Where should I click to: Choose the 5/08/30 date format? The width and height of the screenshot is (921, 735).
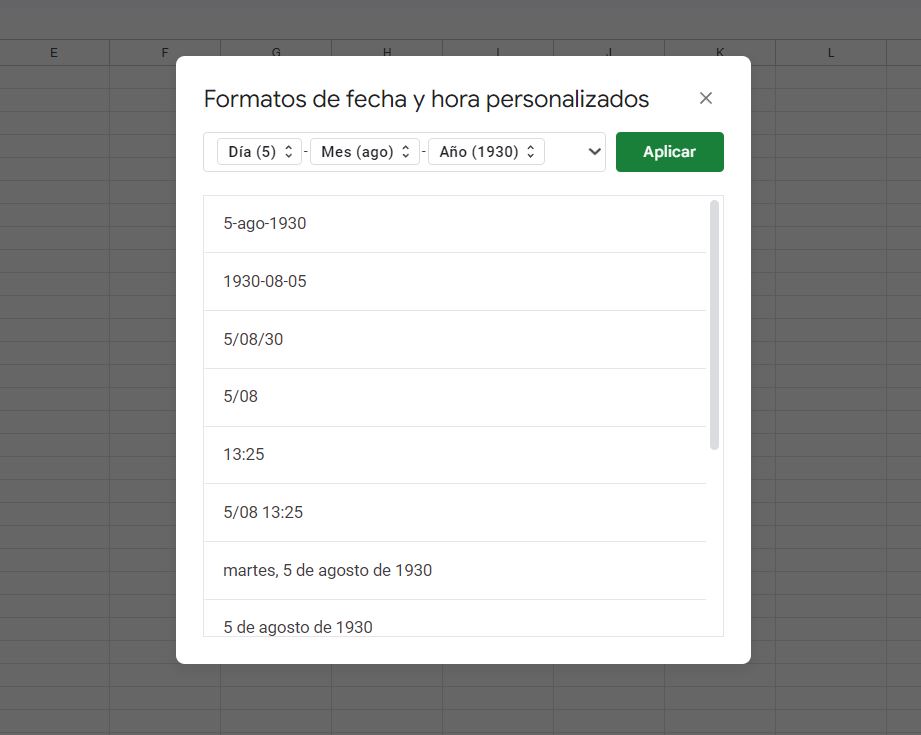click(455, 339)
